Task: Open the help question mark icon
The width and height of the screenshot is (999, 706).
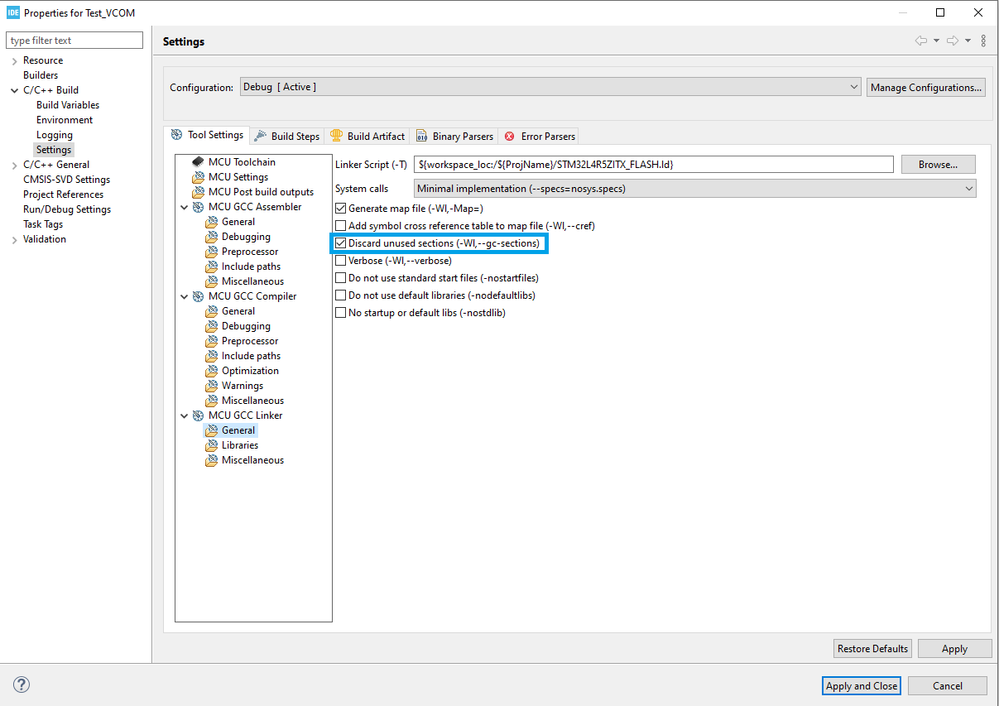Action: tap(21, 684)
